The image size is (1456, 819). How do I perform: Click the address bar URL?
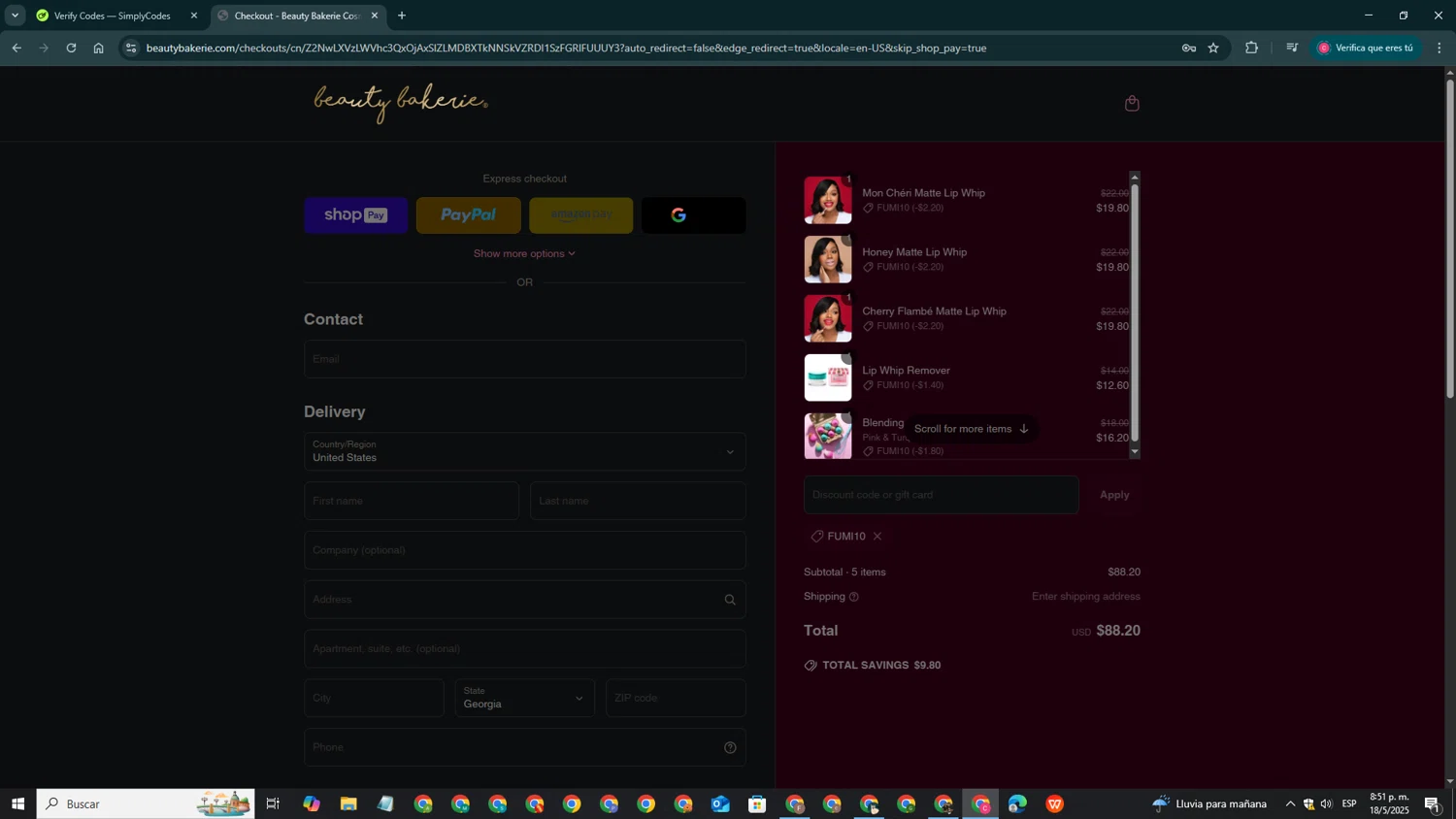point(566,48)
